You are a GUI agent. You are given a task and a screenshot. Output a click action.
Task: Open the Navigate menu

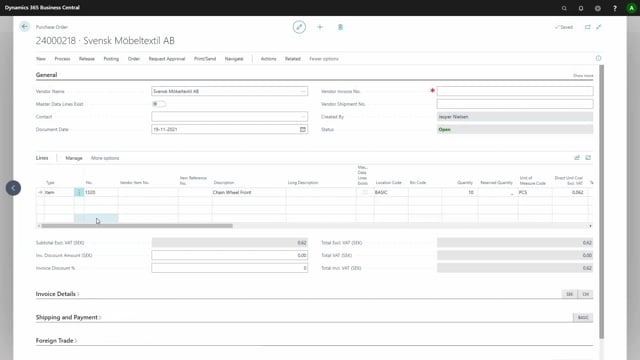point(234,59)
